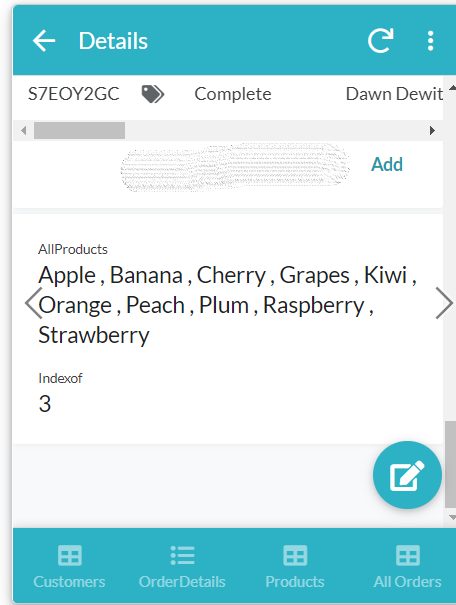Click the vertical scrollbar down arrow
This screenshot has height=605, width=456.
pyautogui.click(x=452, y=517)
